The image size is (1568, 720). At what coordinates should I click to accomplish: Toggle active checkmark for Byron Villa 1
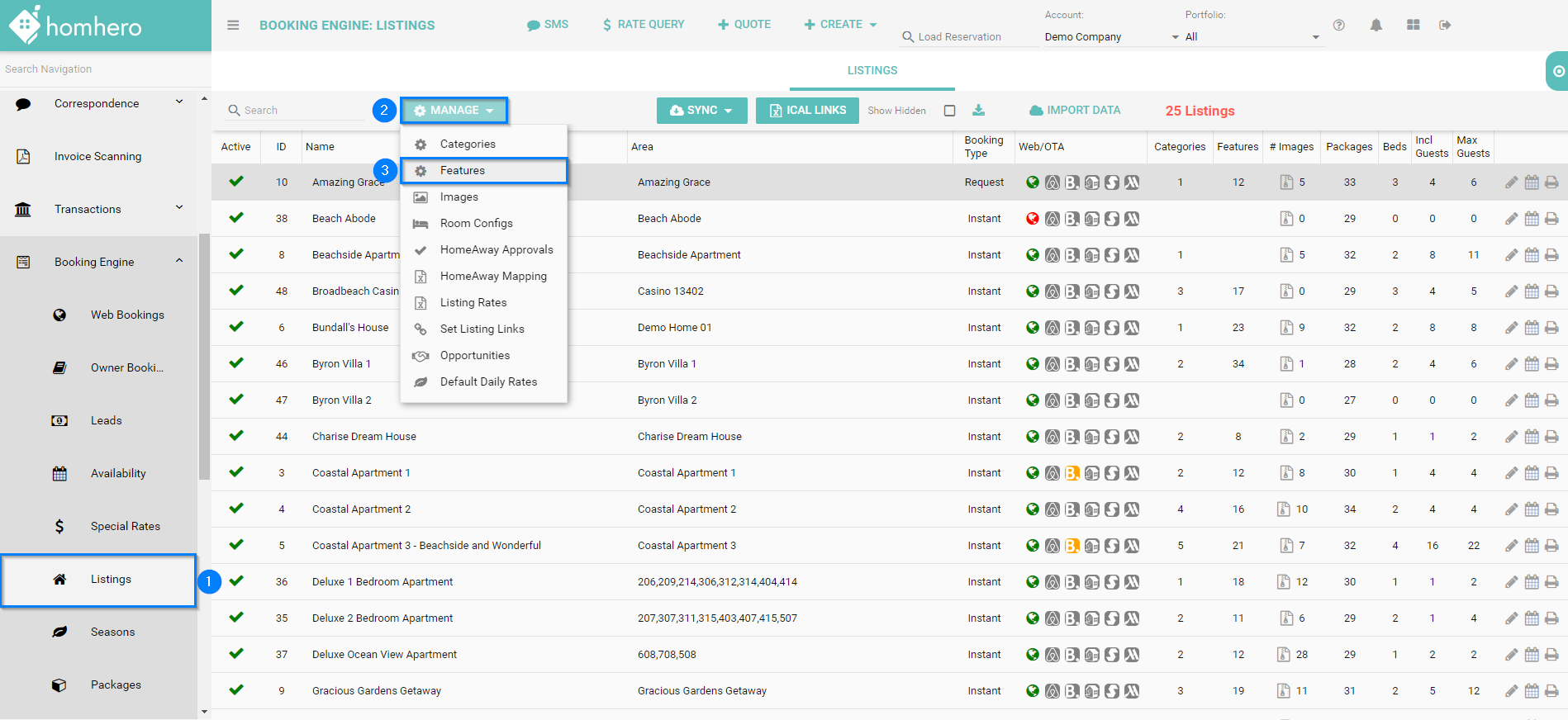pos(236,363)
